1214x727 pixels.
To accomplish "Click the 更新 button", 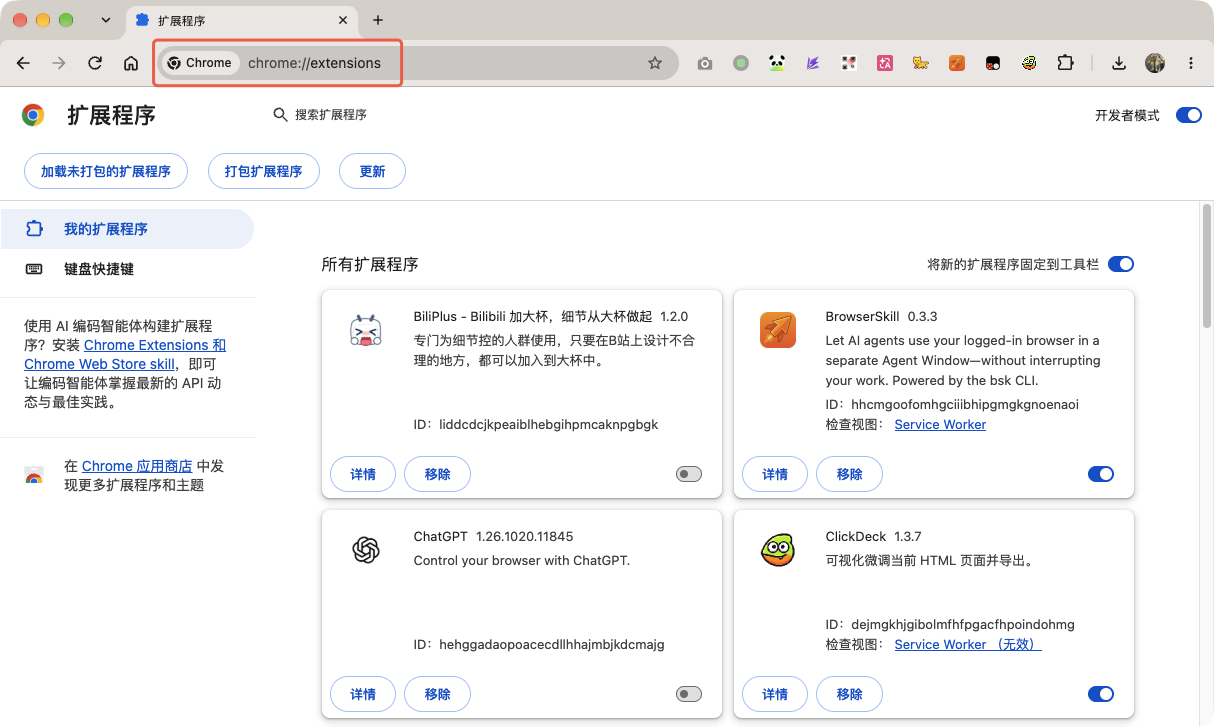I will click(x=372, y=171).
